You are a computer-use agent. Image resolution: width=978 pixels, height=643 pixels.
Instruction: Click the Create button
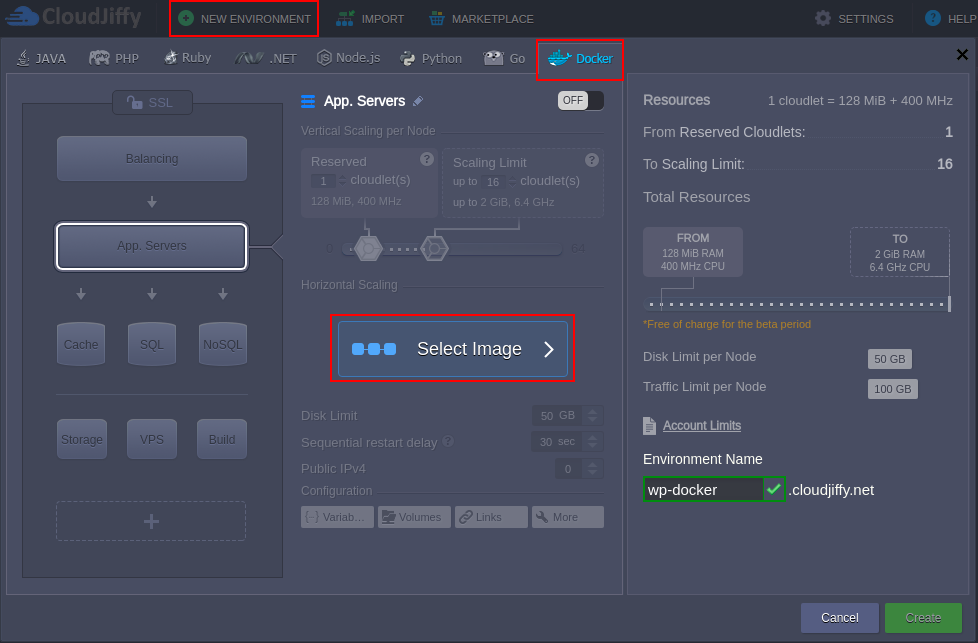click(923, 617)
